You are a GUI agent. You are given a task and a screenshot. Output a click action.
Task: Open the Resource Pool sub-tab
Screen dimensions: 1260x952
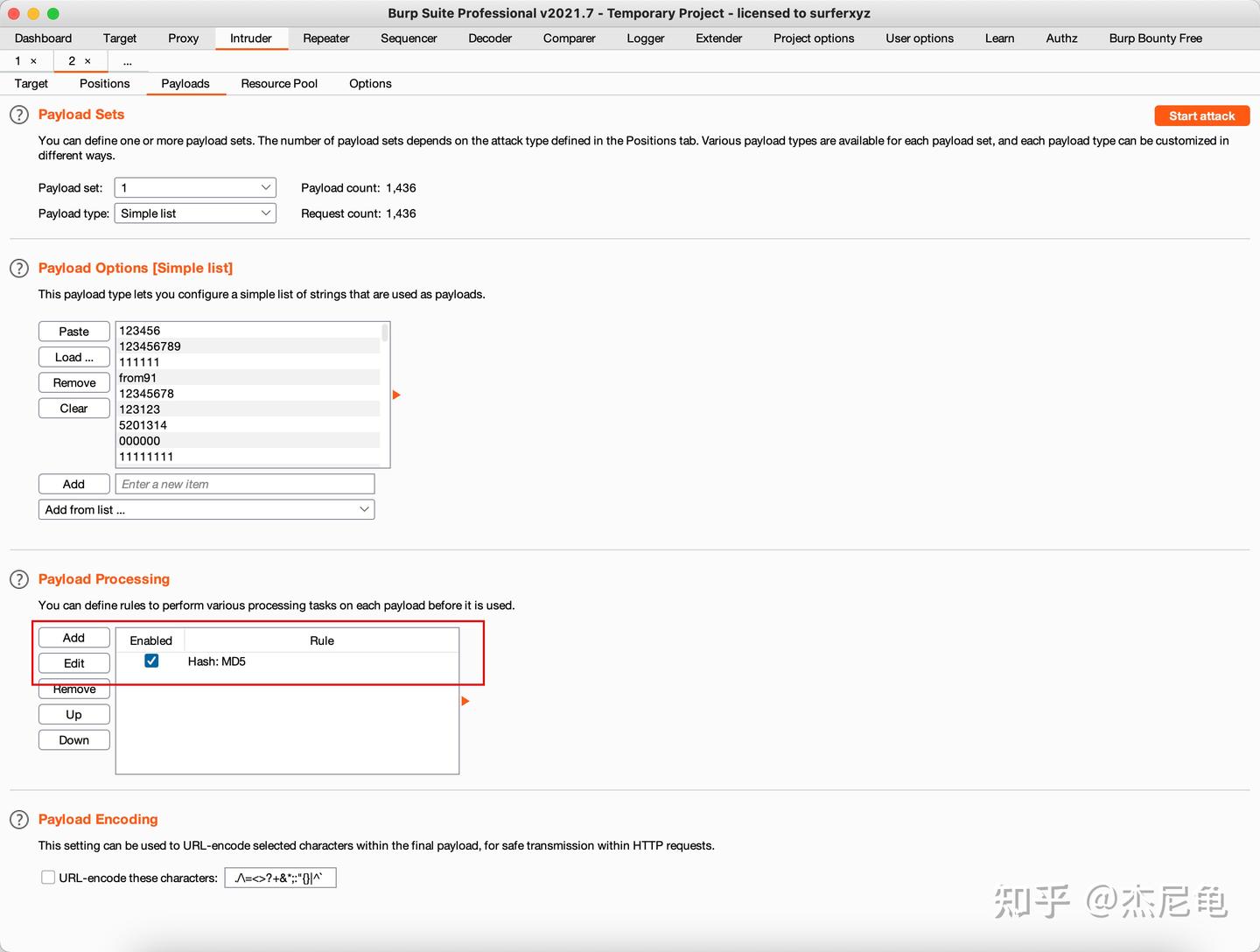click(279, 84)
